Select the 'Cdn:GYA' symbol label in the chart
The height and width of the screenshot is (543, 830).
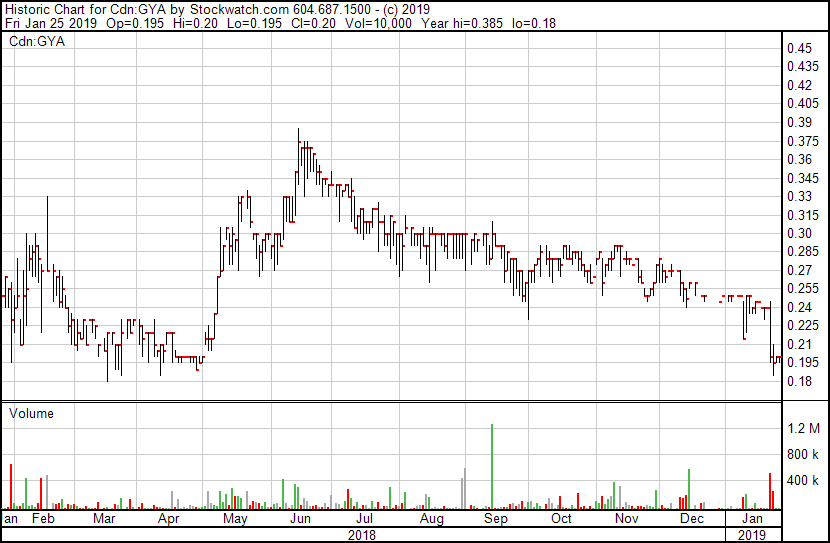click(x=37, y=41)
